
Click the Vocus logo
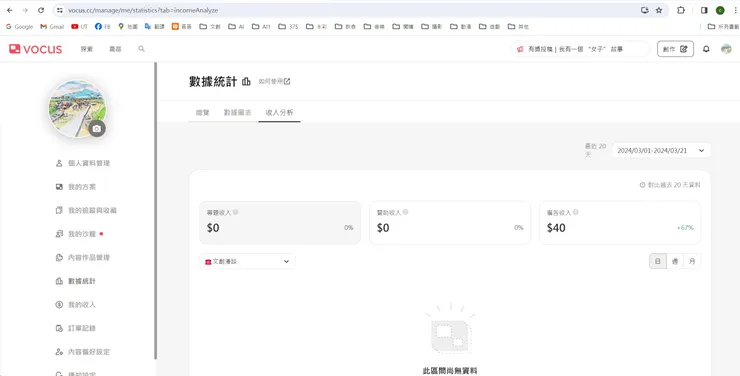[35, 49]
